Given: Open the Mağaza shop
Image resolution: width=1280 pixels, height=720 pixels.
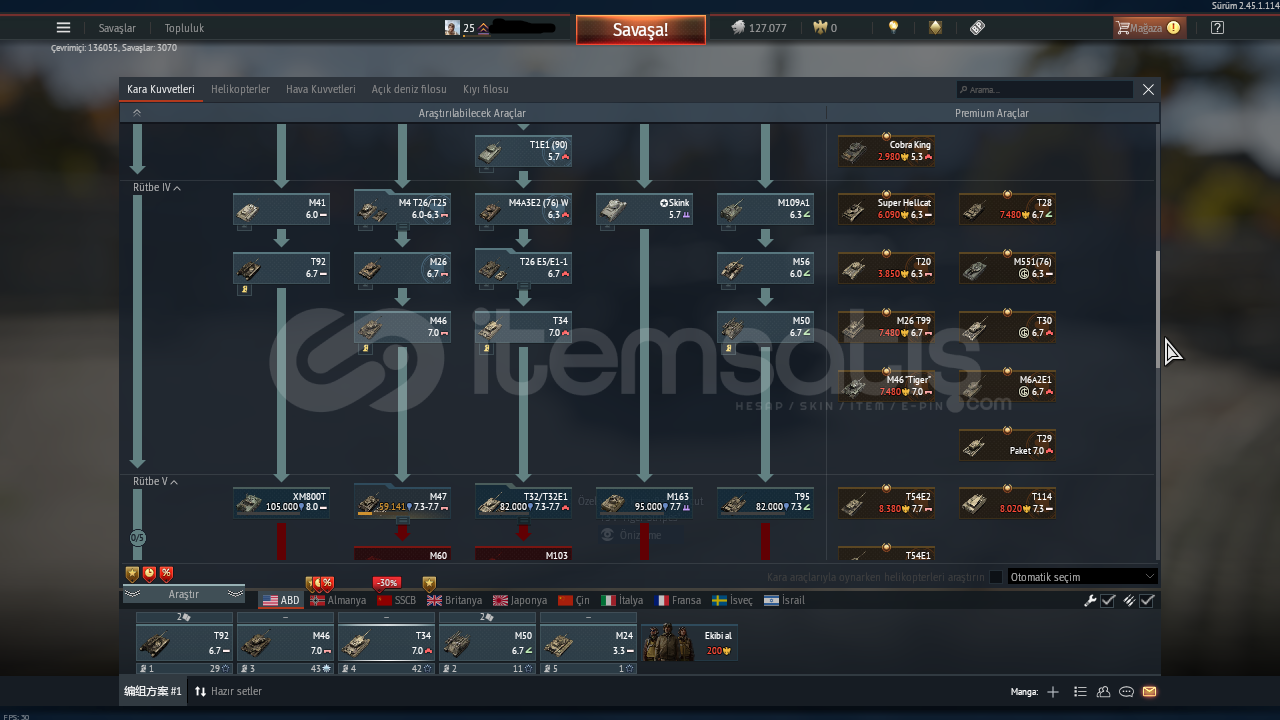Looking at the screenshot, I should point(1149,28).
